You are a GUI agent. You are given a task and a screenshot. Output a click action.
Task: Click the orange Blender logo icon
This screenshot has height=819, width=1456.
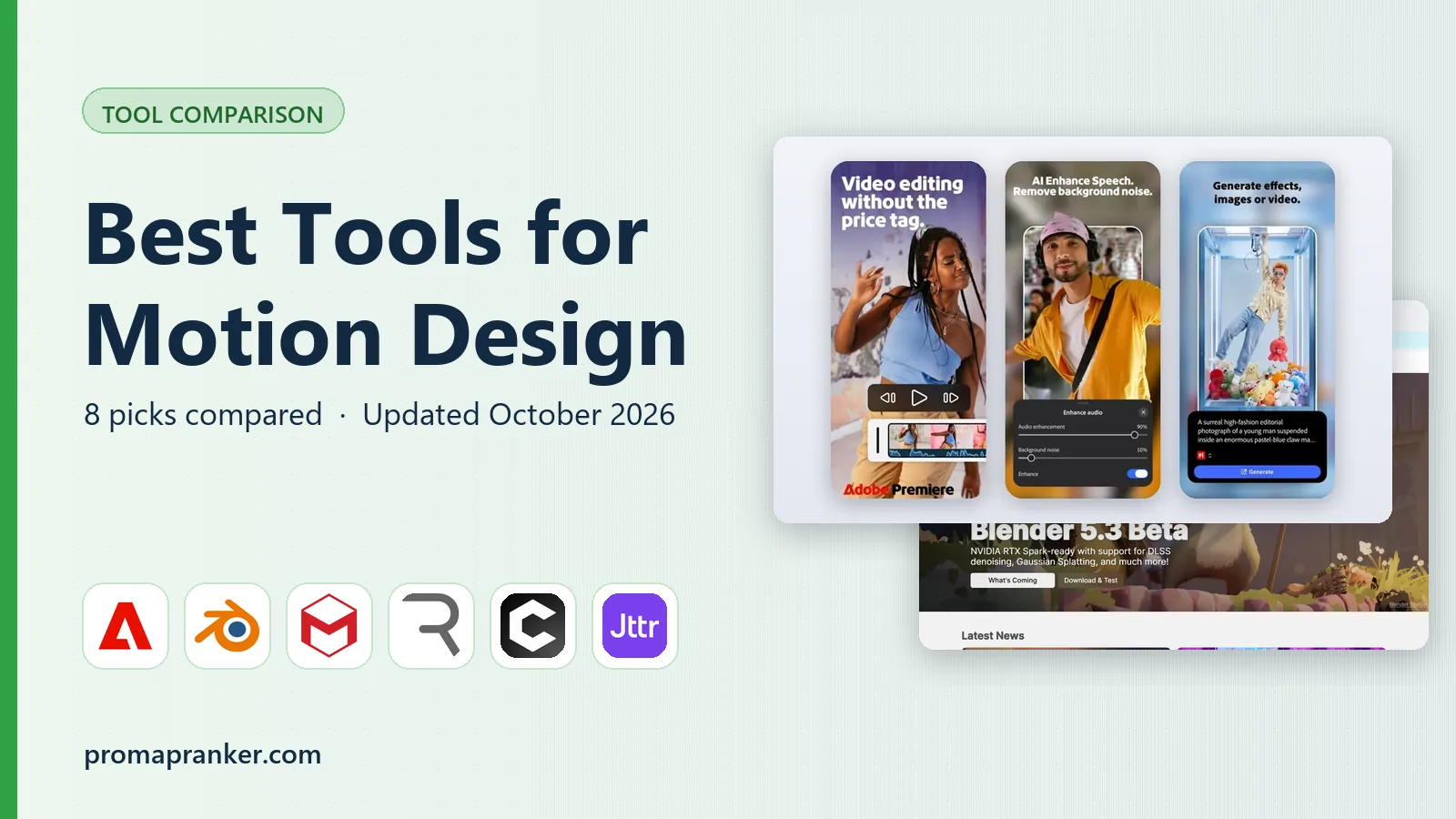[x=227, y=626]
